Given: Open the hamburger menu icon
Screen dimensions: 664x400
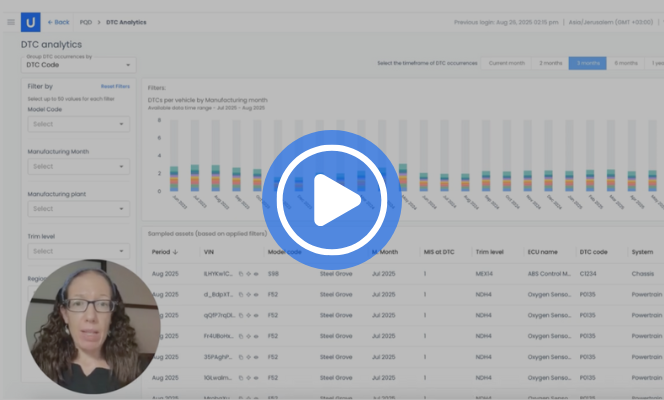Looking at the screenshot, I should tap(11, 21).
